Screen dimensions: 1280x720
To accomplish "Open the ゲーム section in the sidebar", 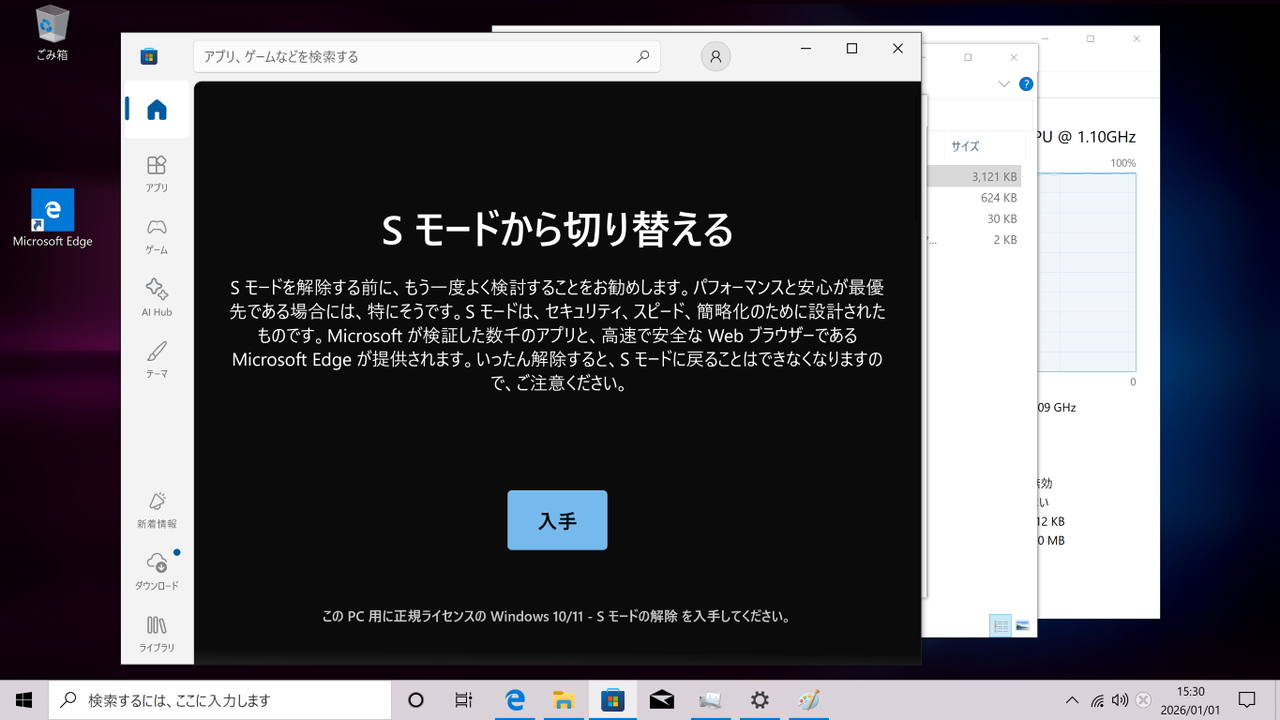I will (x=156, y=236).
